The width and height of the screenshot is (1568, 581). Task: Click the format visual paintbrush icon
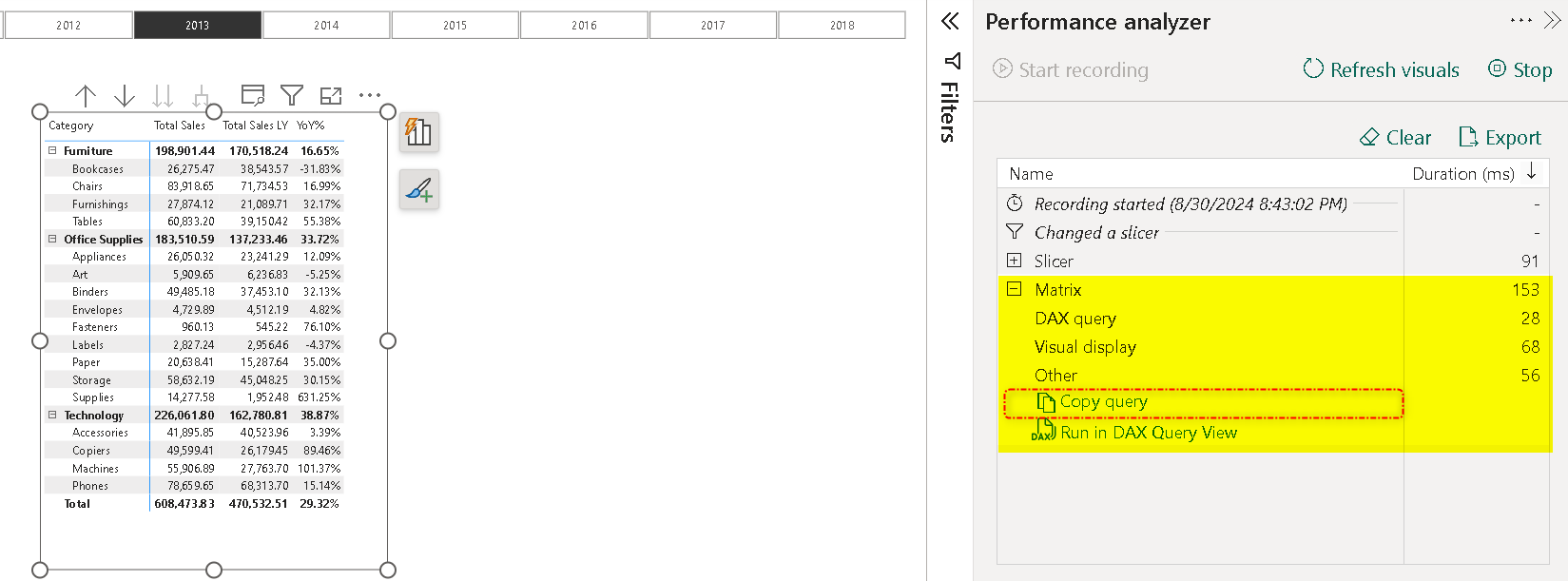click(419, 189)
